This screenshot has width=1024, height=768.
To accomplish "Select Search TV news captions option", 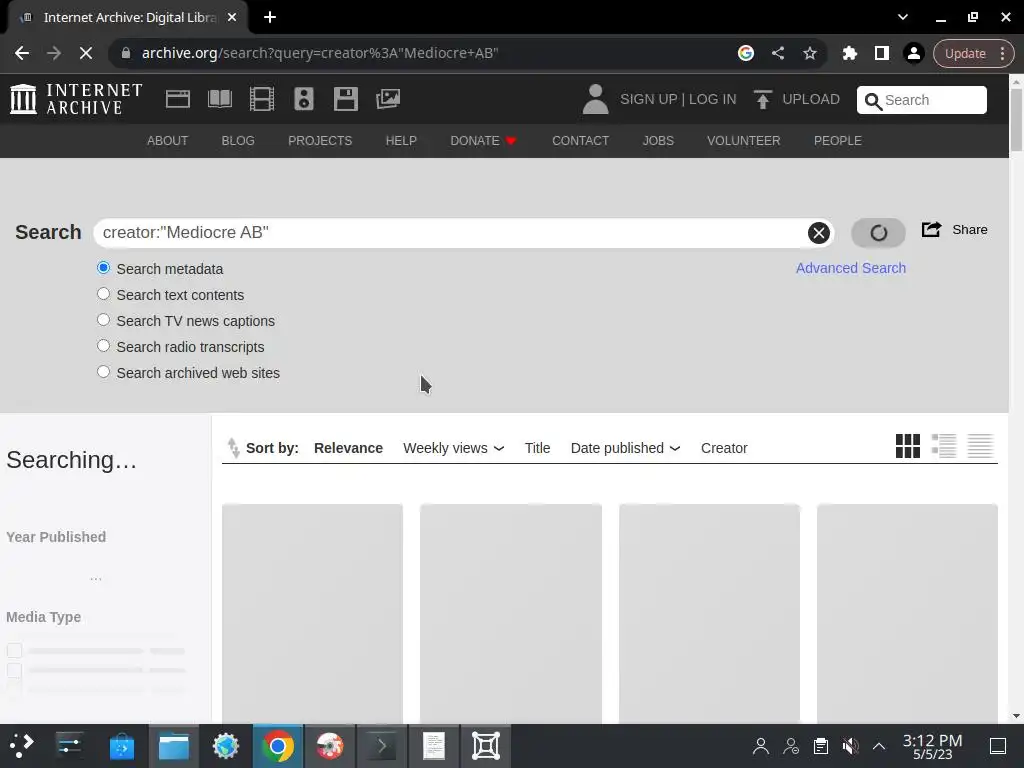I will point(103,320).
